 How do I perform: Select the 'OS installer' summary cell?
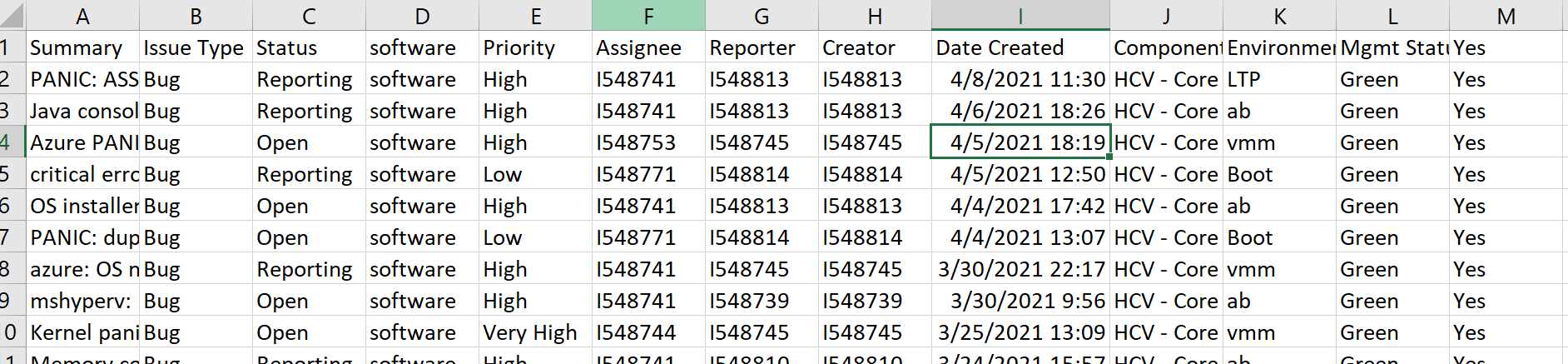(82, 206)
